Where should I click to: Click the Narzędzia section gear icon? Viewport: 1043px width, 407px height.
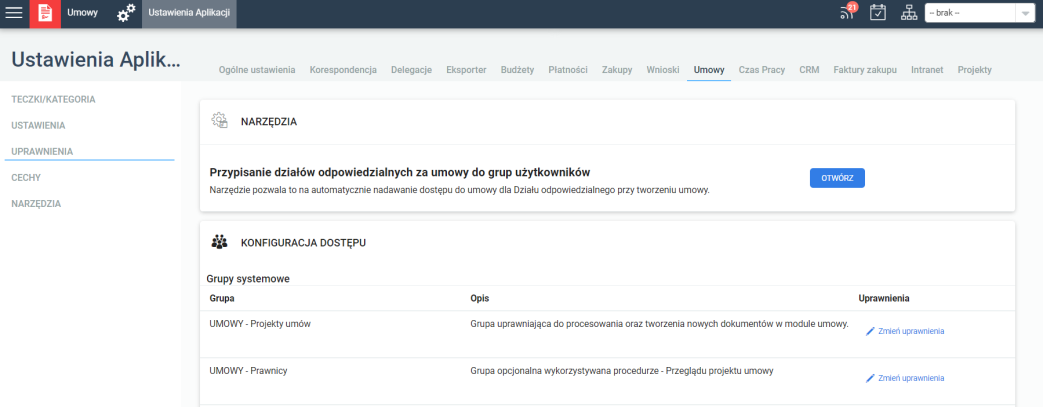coord(220,121)
